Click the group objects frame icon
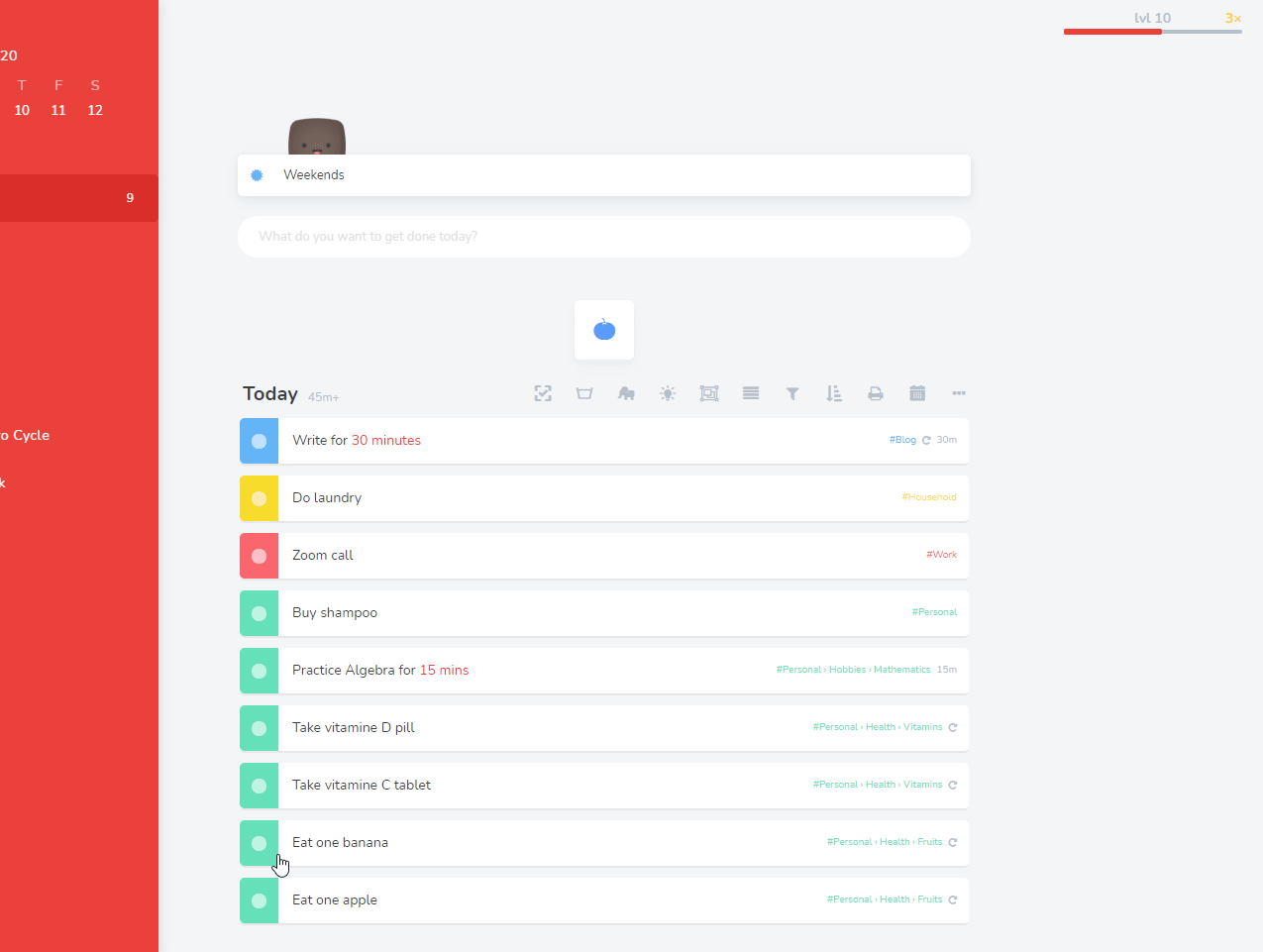 (709, 393)
